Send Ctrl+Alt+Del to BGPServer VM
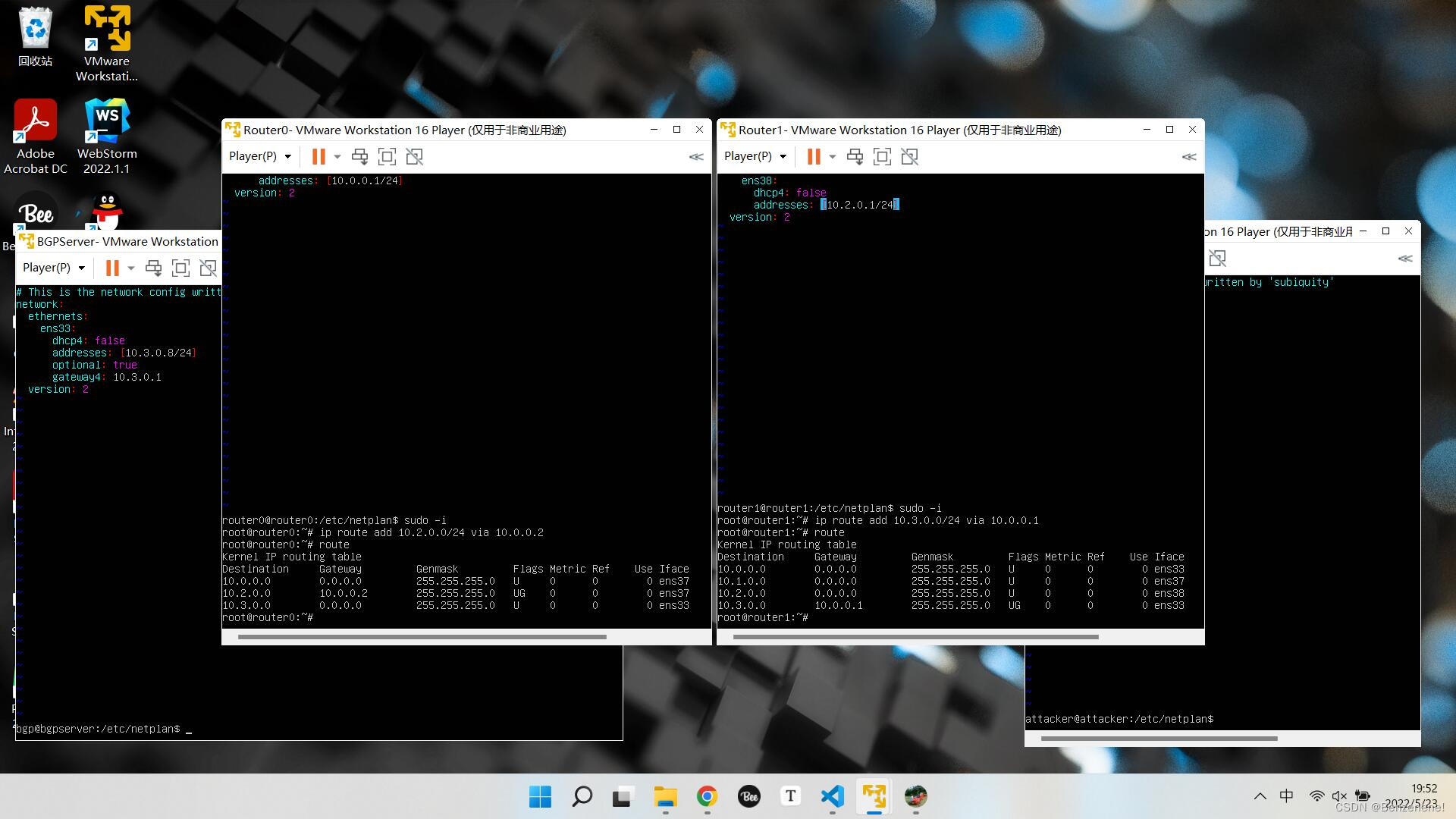This screenshot has height=819, width=1456. click(153, 268)
